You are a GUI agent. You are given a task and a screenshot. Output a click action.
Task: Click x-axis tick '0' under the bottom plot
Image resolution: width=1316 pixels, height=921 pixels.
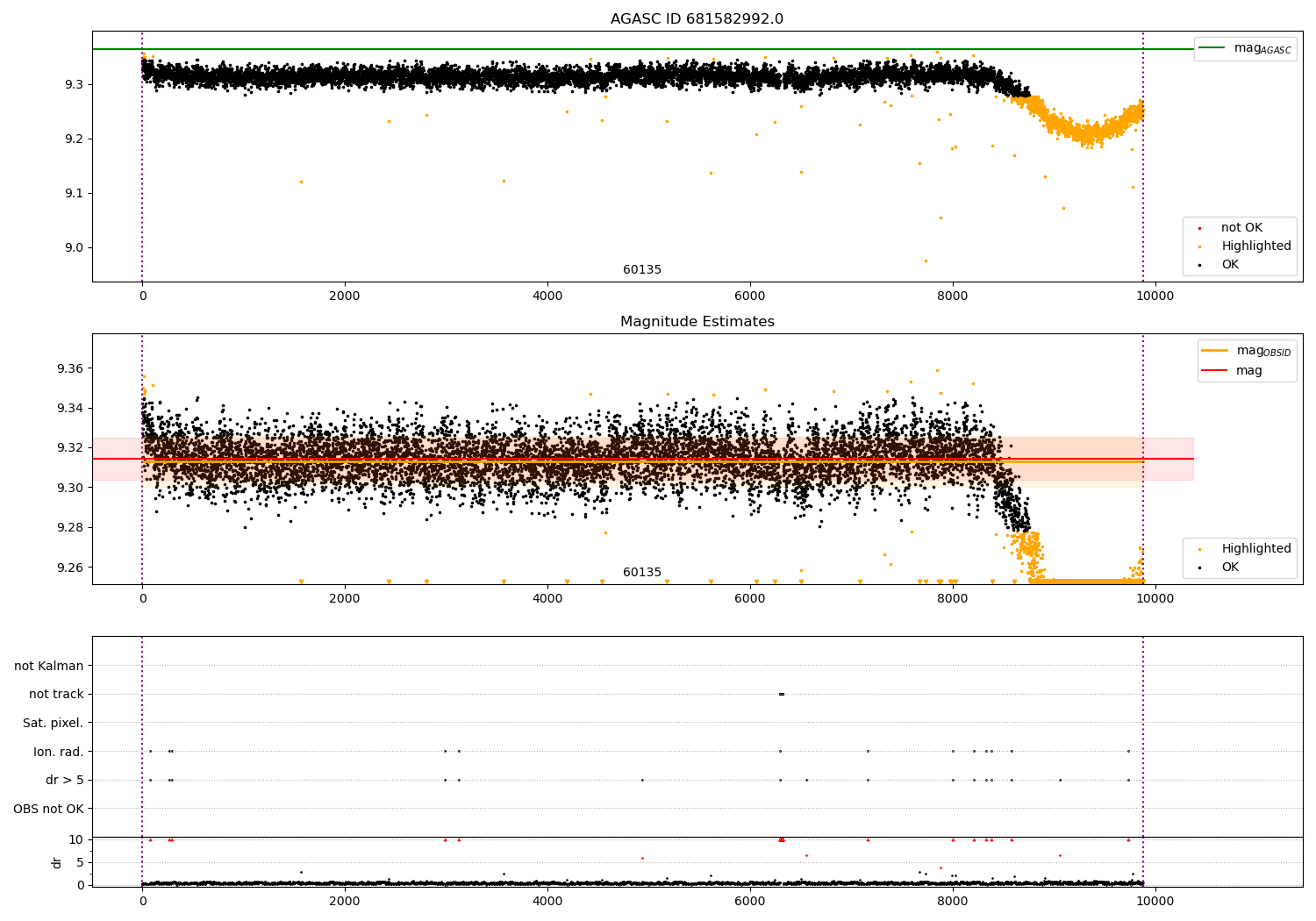(142, 902)
